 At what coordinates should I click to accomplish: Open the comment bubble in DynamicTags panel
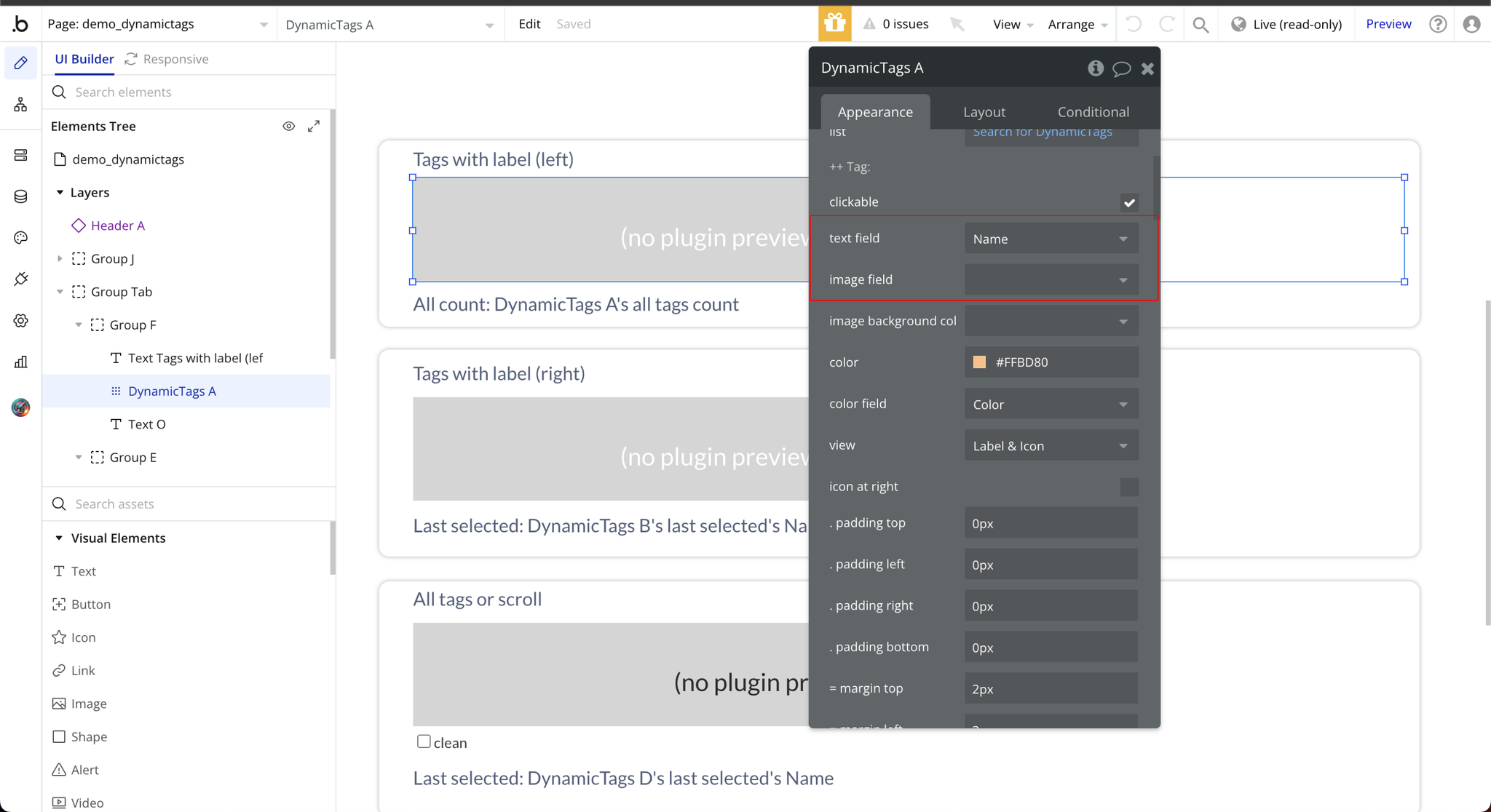1121,68
